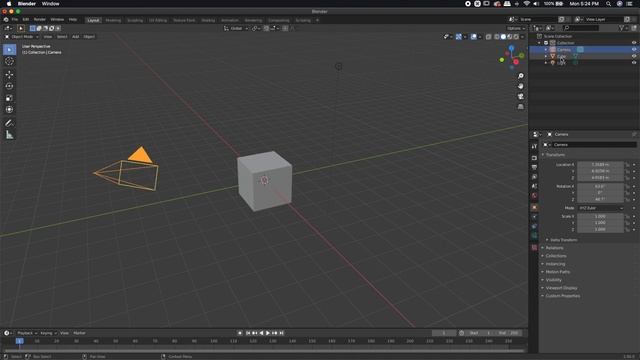This screenshot has width=640, height=360.
Task: Open the viewport Select menu
Action: [62, 37]
